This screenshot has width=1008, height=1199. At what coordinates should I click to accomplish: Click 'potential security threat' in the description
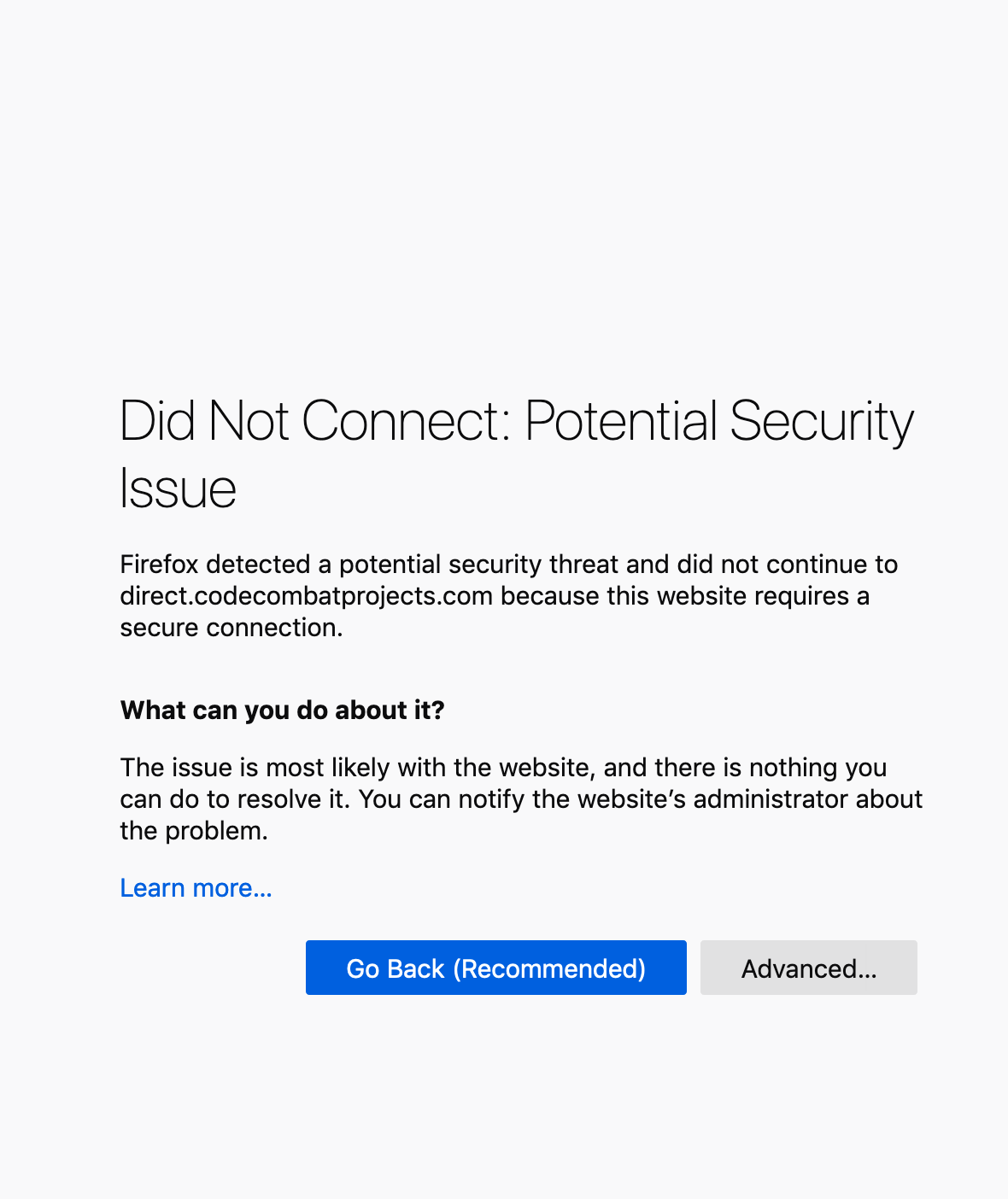478,564
